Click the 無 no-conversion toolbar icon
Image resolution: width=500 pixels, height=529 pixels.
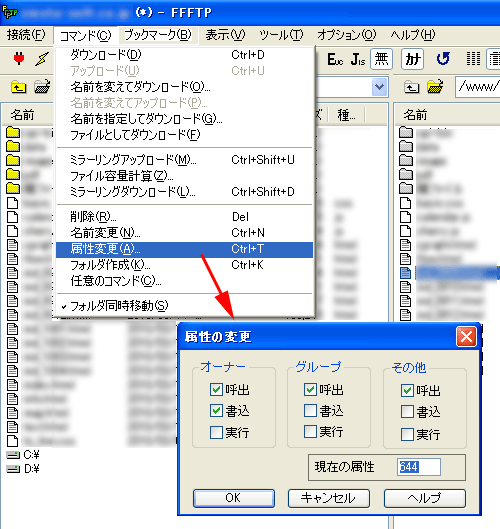381,59
